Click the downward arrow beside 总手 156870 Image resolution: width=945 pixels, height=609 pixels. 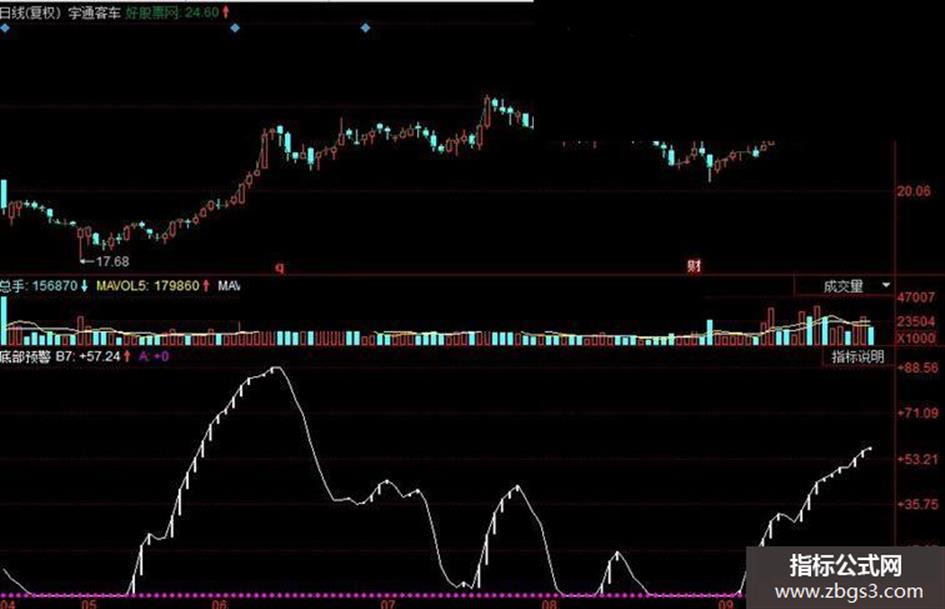click(84, 286)
